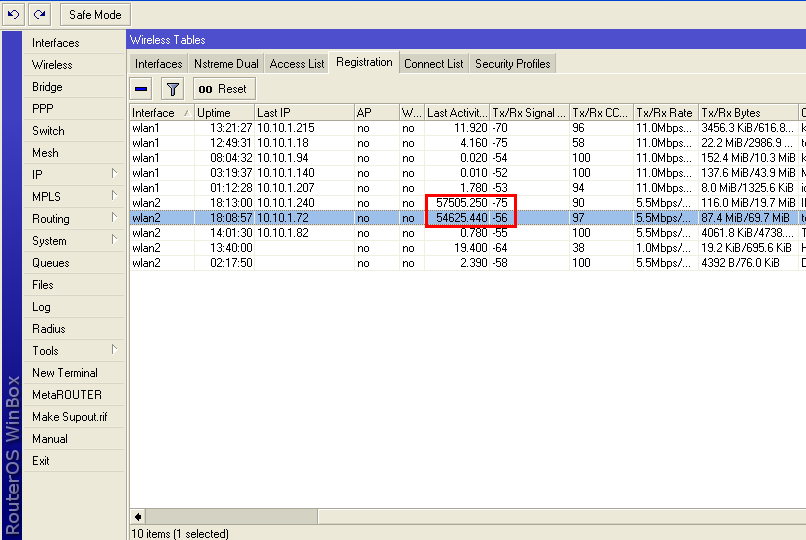806x540 pixels.
Task: Switch to the Security Profiles tab
Action: click(x=512, y=64)
